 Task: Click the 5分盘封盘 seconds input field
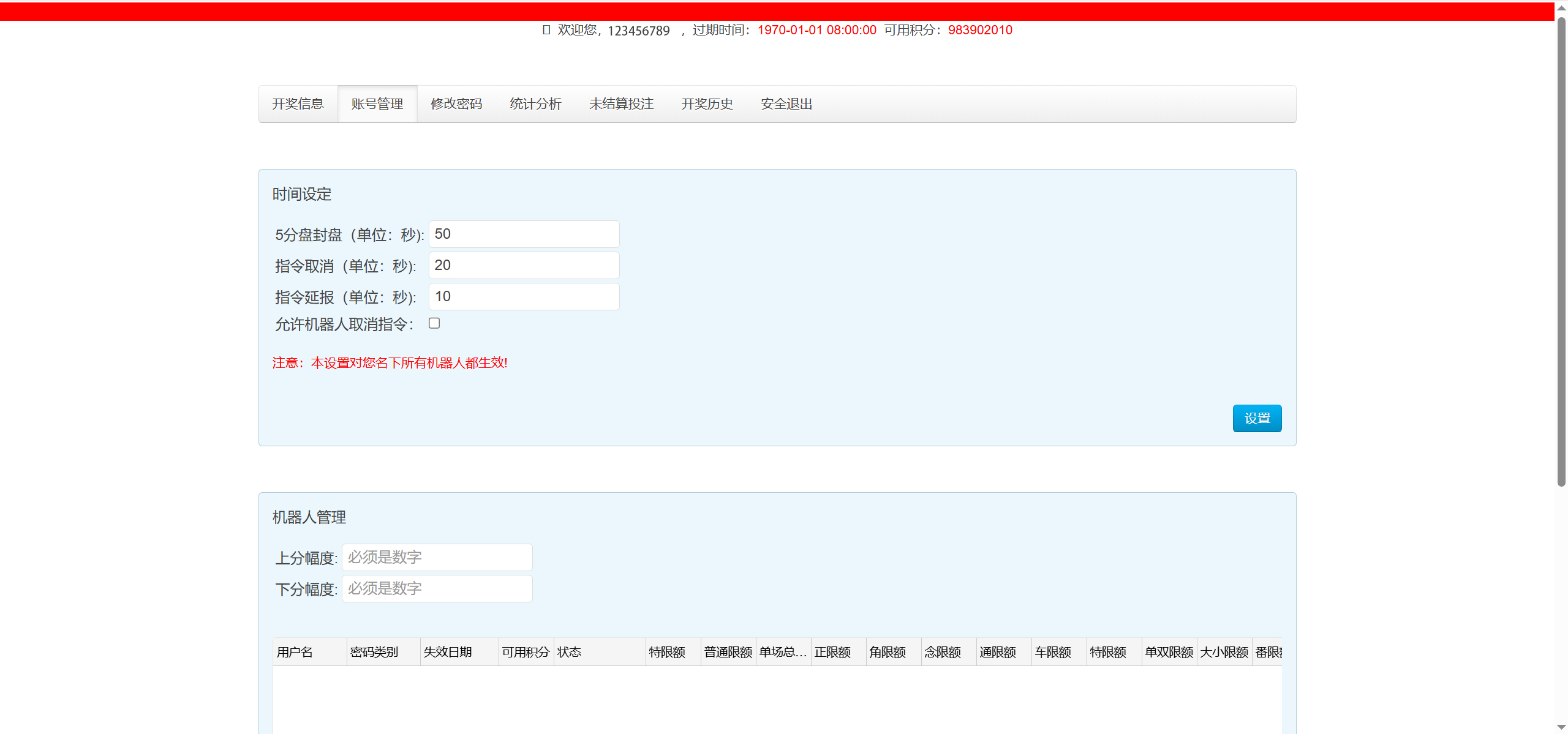(x=524, y=234)
